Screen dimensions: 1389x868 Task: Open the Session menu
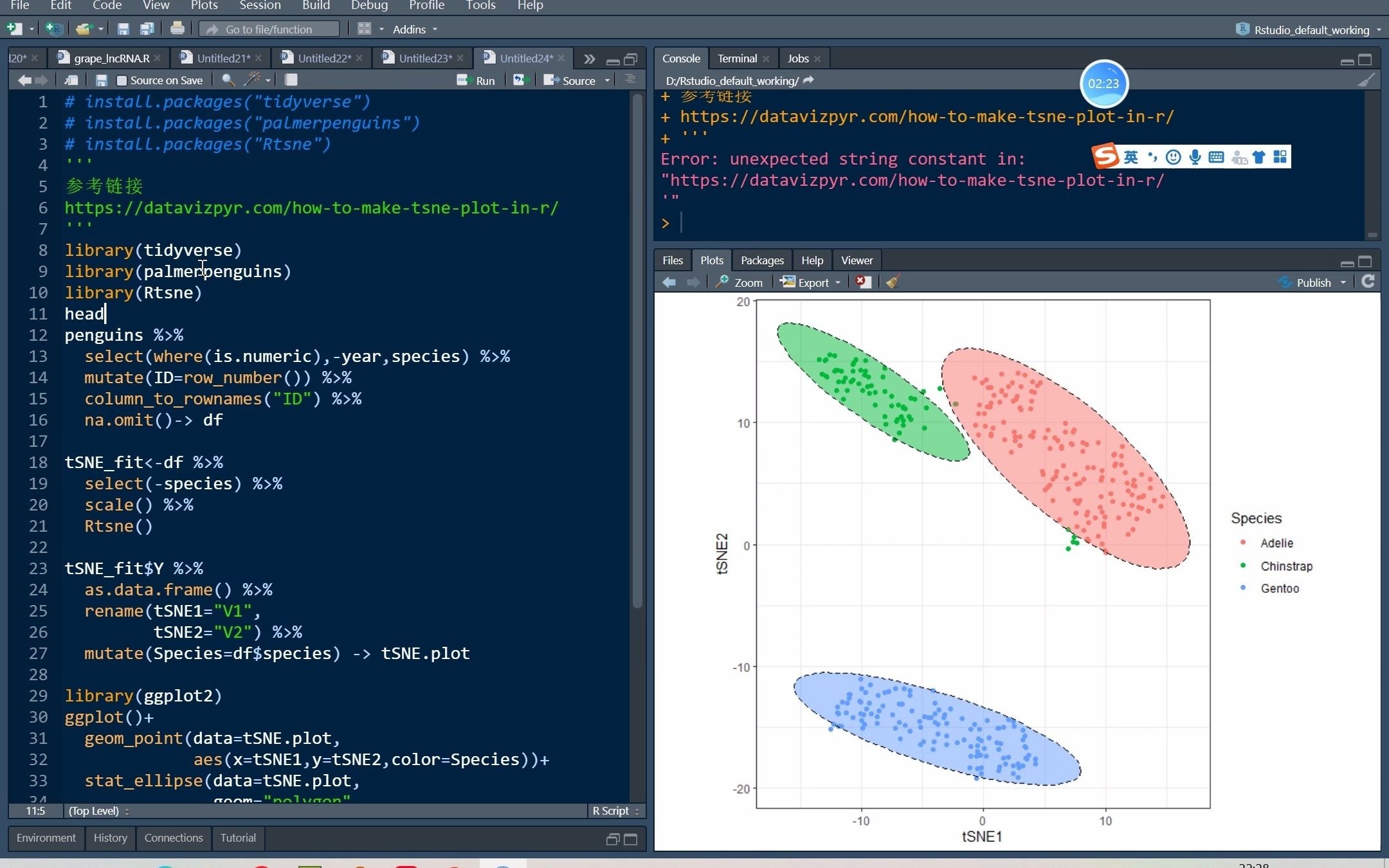[260, 6]
